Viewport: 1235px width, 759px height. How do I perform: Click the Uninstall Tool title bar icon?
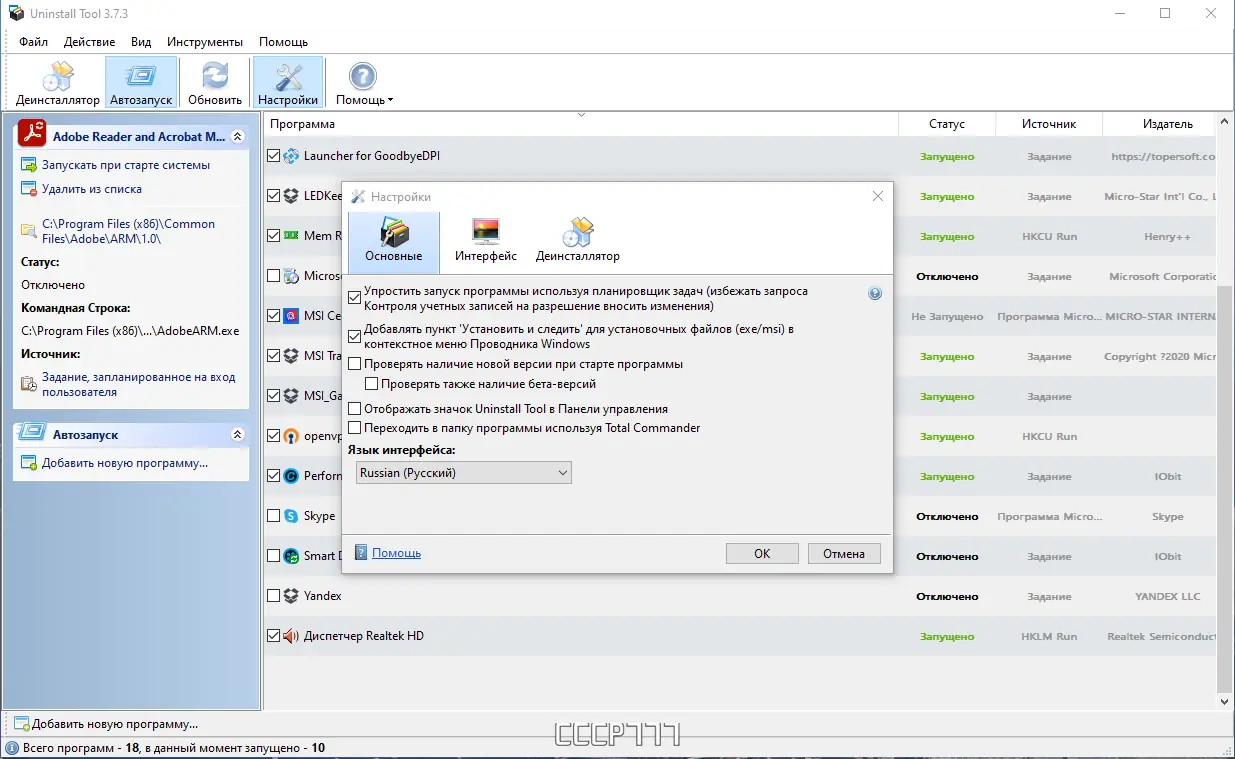[x=16, y=13]
